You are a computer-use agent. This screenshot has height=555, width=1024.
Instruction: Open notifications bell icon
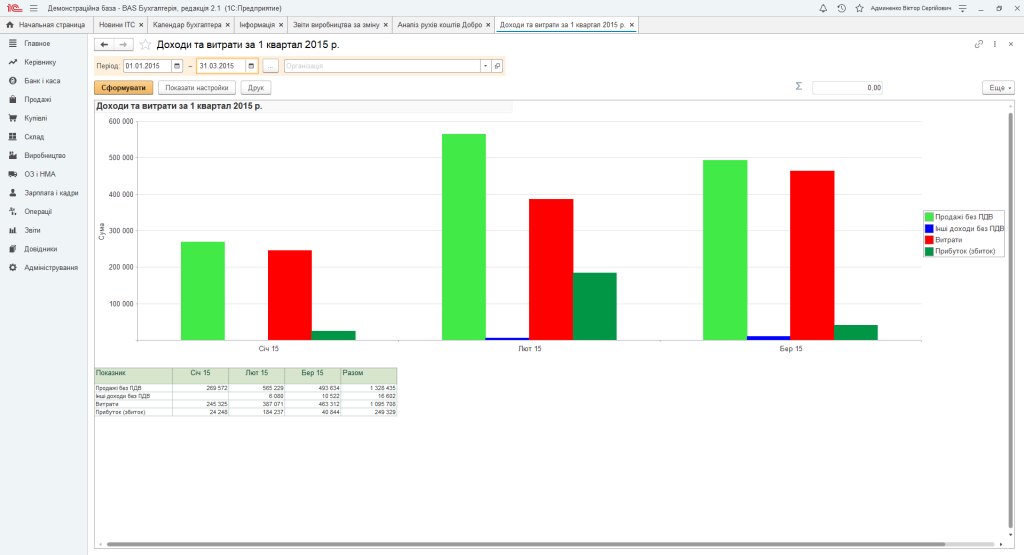(x=823, y=8)
